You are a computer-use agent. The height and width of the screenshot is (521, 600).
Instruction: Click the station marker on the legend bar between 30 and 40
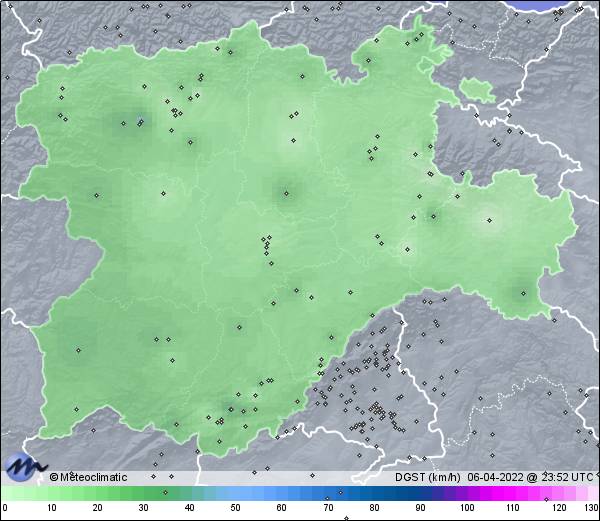pos(165,492)
